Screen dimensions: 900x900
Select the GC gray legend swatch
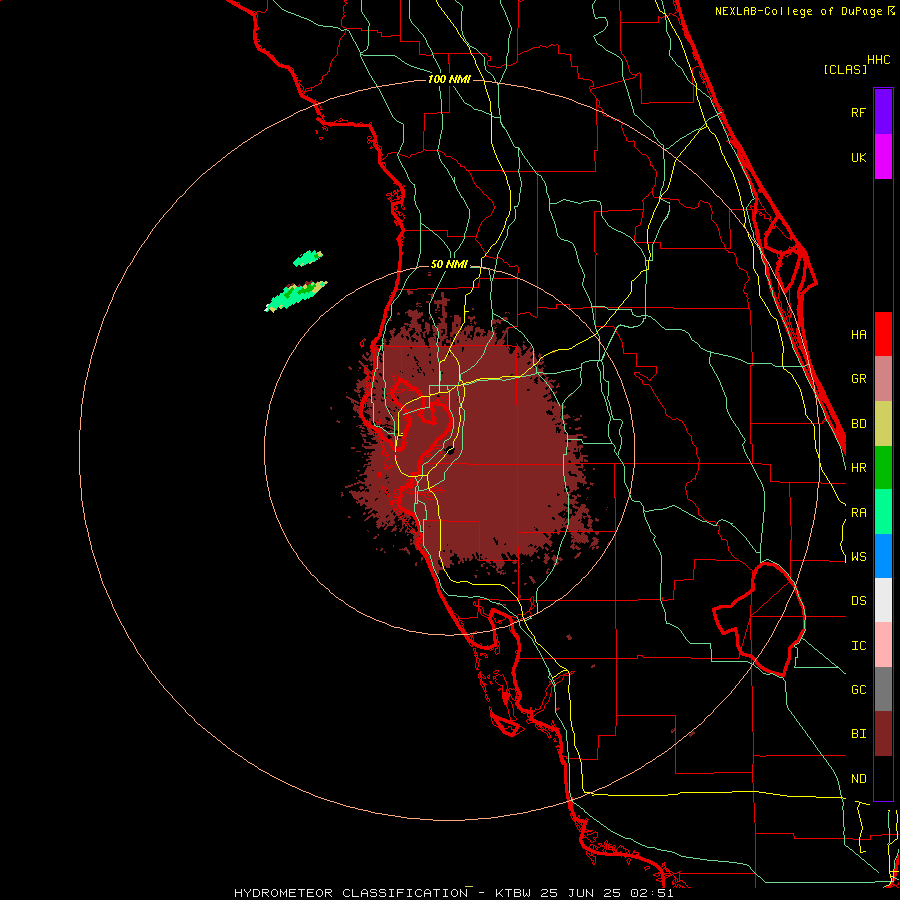(883, 689)
